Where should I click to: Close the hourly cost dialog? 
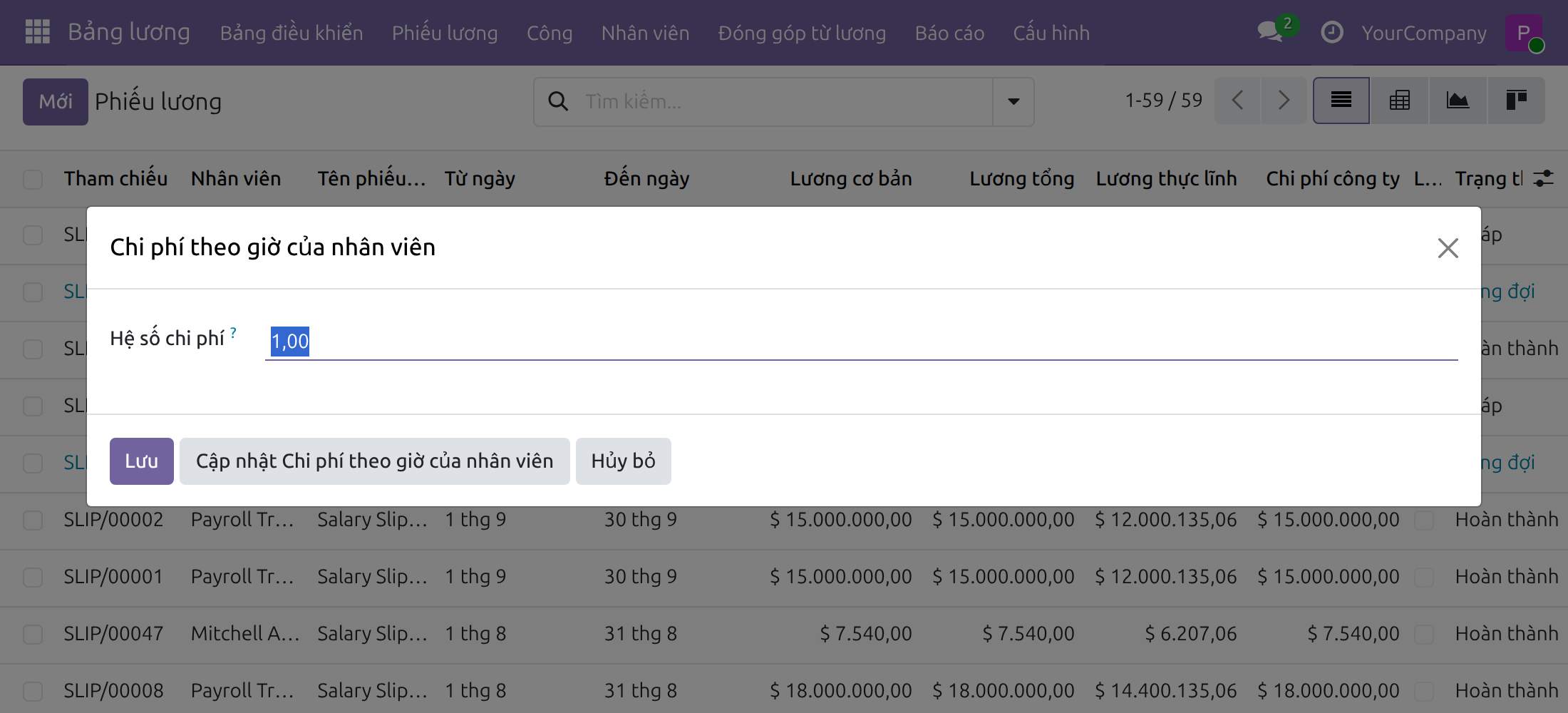tap(1448, 248)
